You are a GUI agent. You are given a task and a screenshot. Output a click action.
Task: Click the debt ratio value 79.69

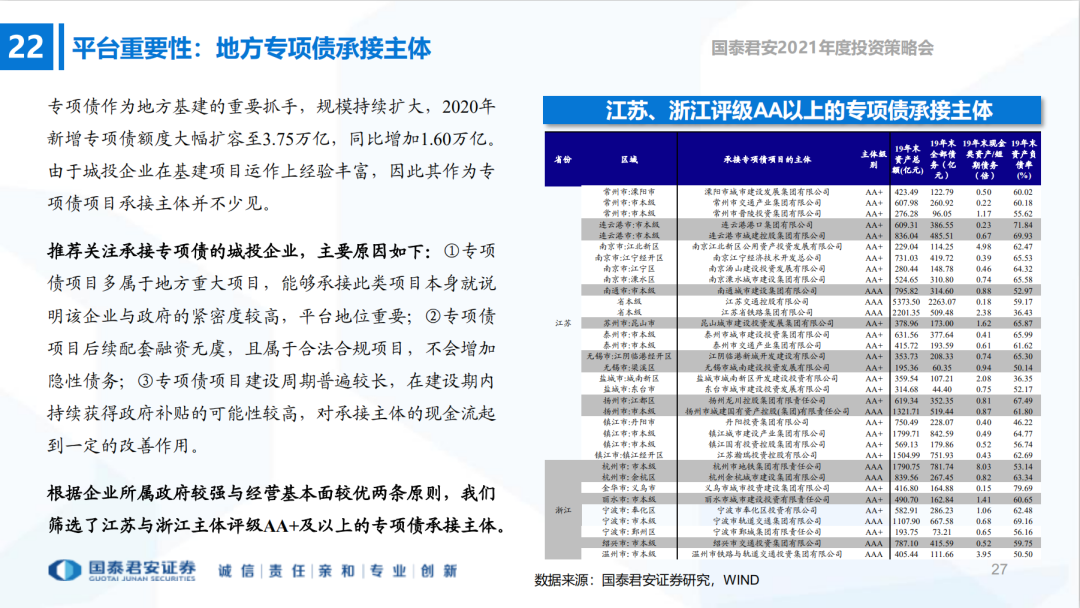[1023, 488]
